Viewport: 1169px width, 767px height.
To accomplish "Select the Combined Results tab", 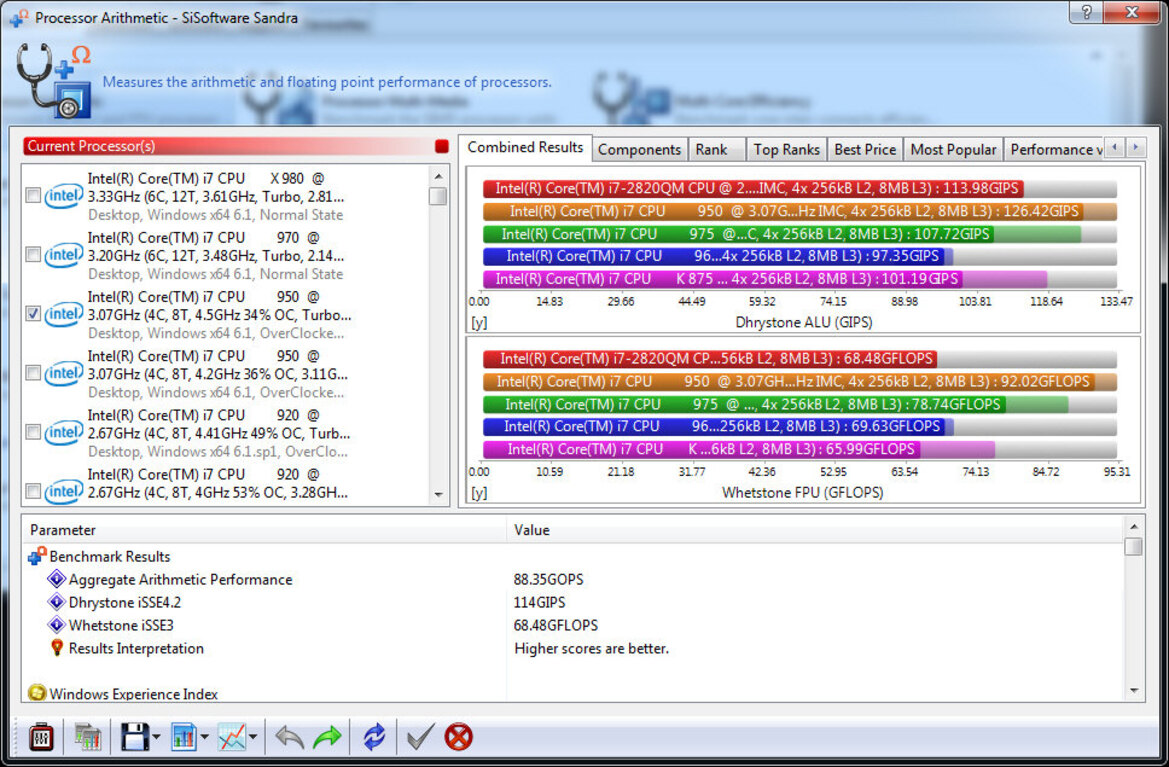I will pos(526,148).
